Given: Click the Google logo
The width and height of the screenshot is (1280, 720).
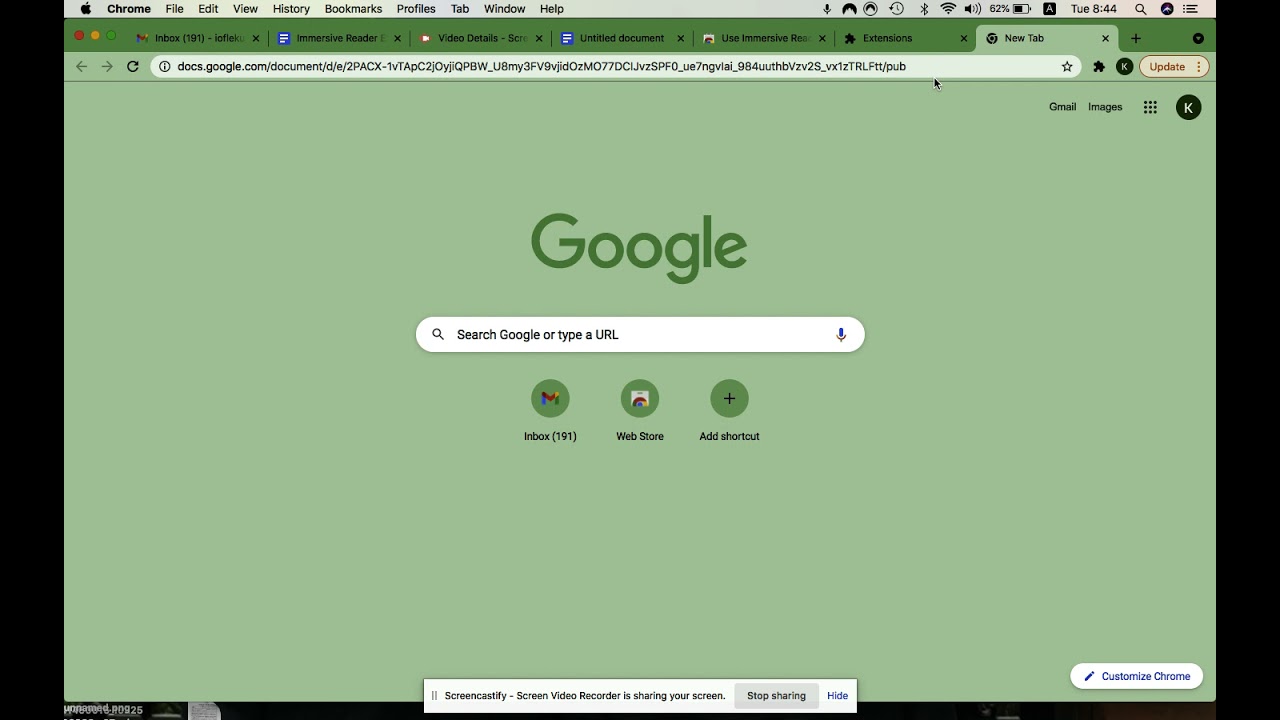Looking at the screenshot, I should tap(639, 248).
